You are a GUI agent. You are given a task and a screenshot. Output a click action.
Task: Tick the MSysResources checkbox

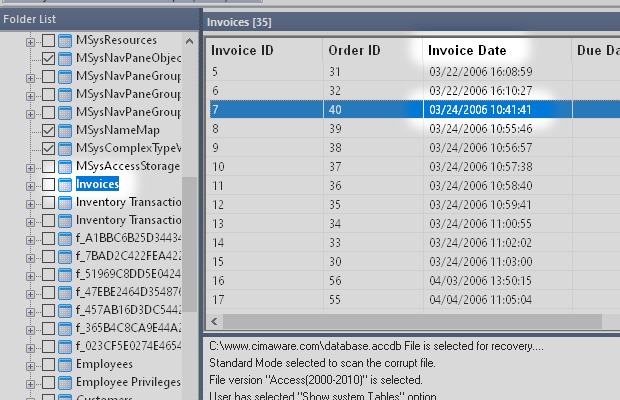pyautogui.click(x=48, y=40)
